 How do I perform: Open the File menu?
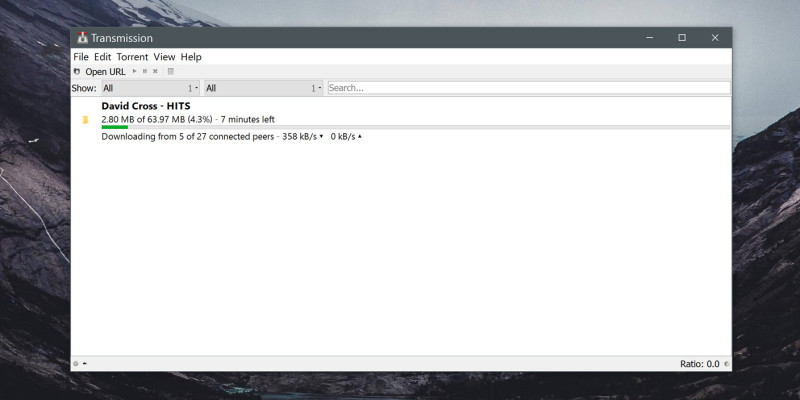point(81,57)
